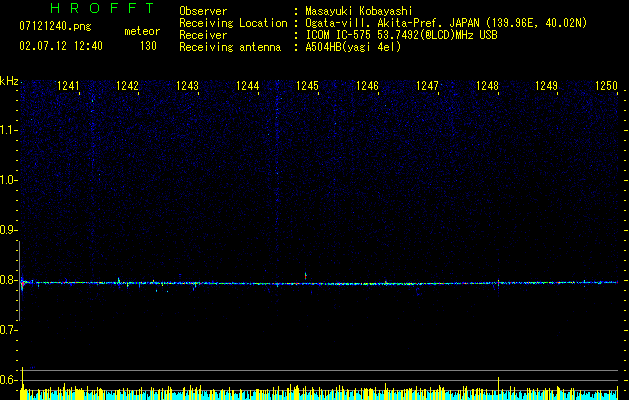Click the A504HB(yagi 4el) antenna text

353,47
